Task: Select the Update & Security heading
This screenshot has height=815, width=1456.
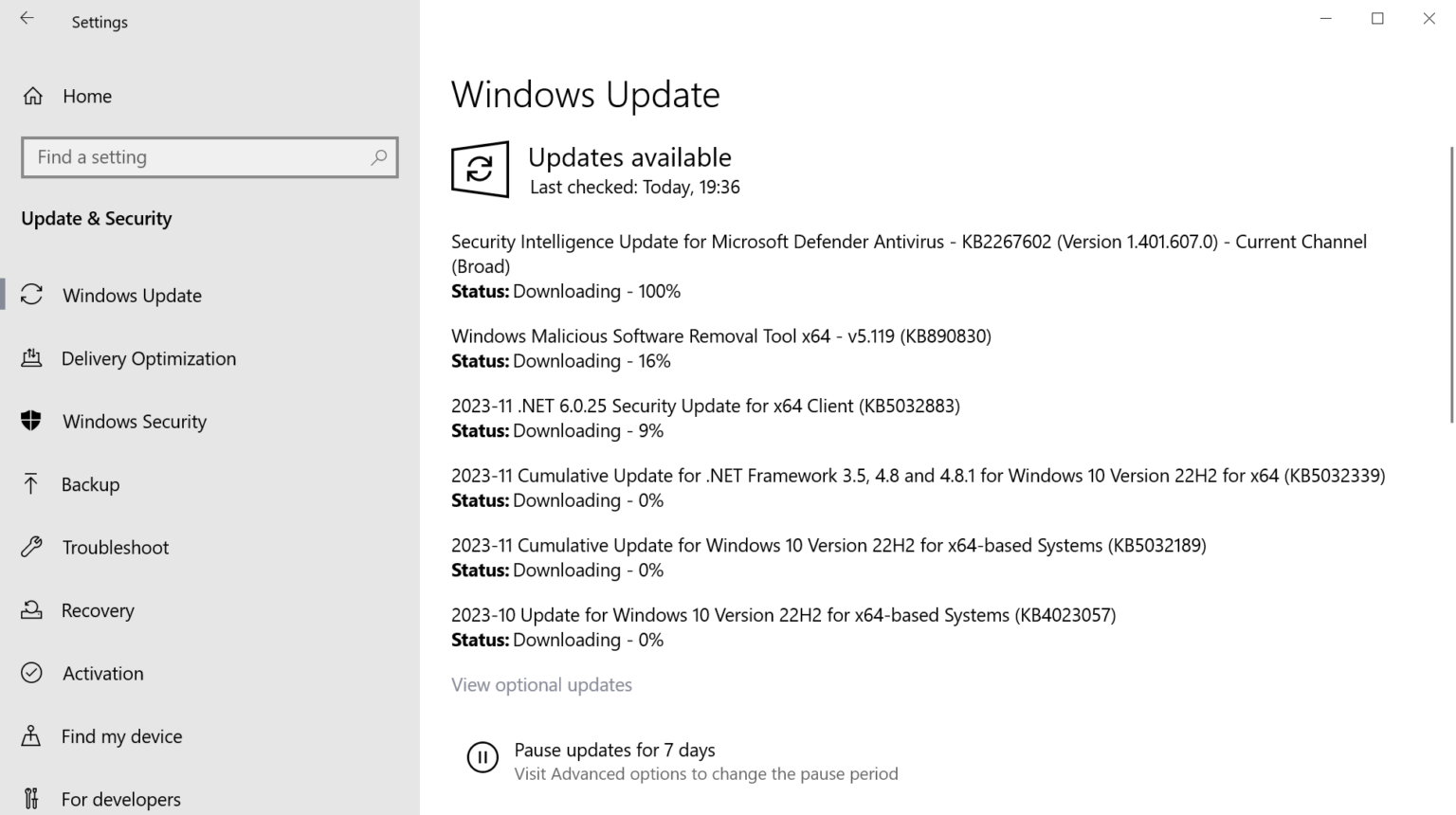Action: click(x=96, y=218)
